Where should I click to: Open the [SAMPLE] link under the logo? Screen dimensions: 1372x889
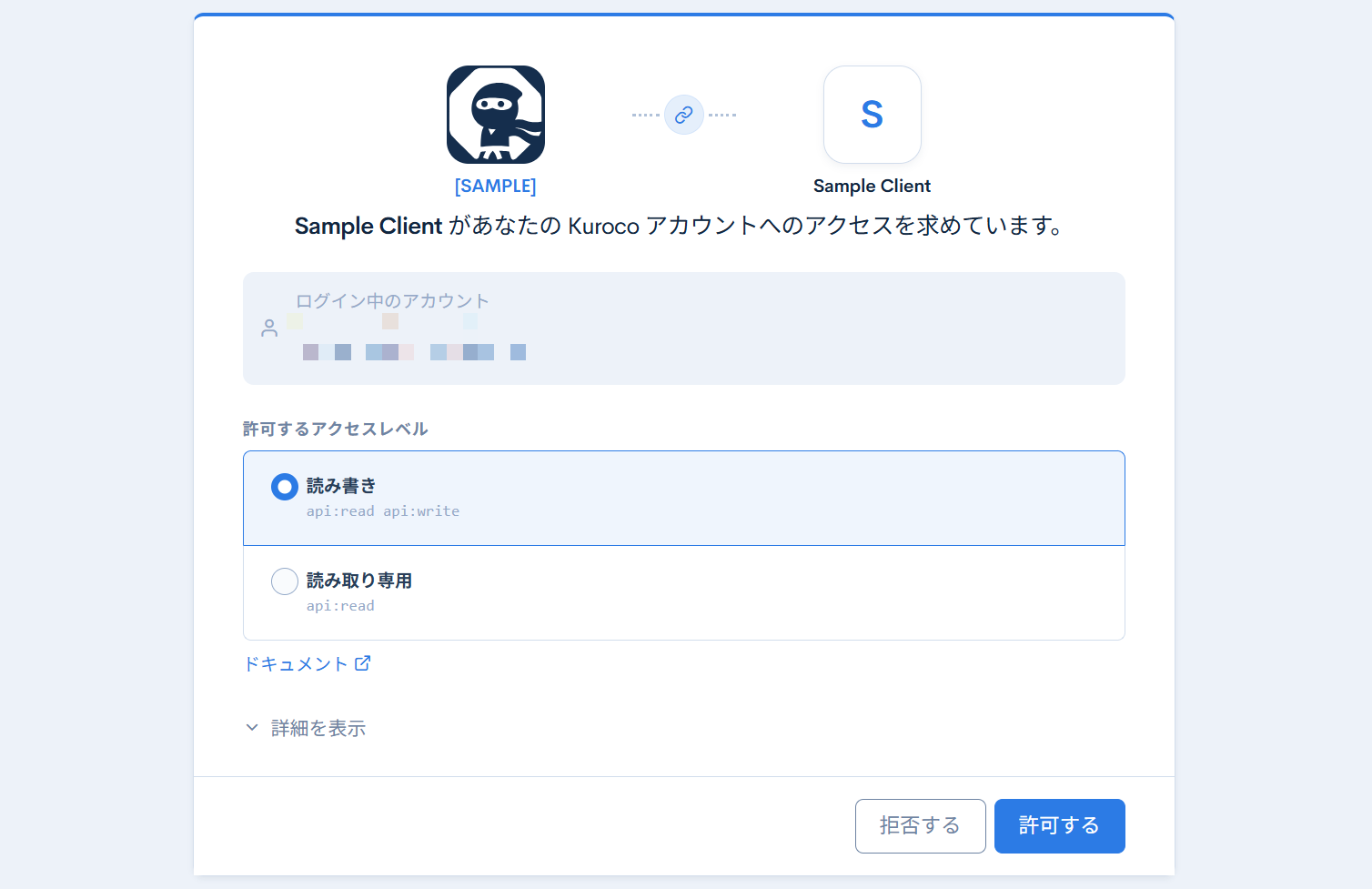point(496,186)
